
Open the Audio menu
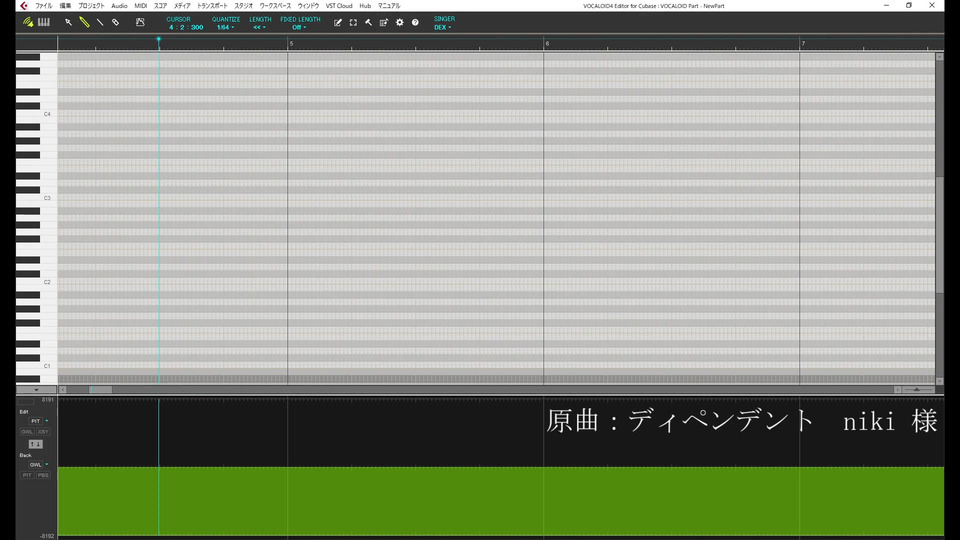pos(119,6)
